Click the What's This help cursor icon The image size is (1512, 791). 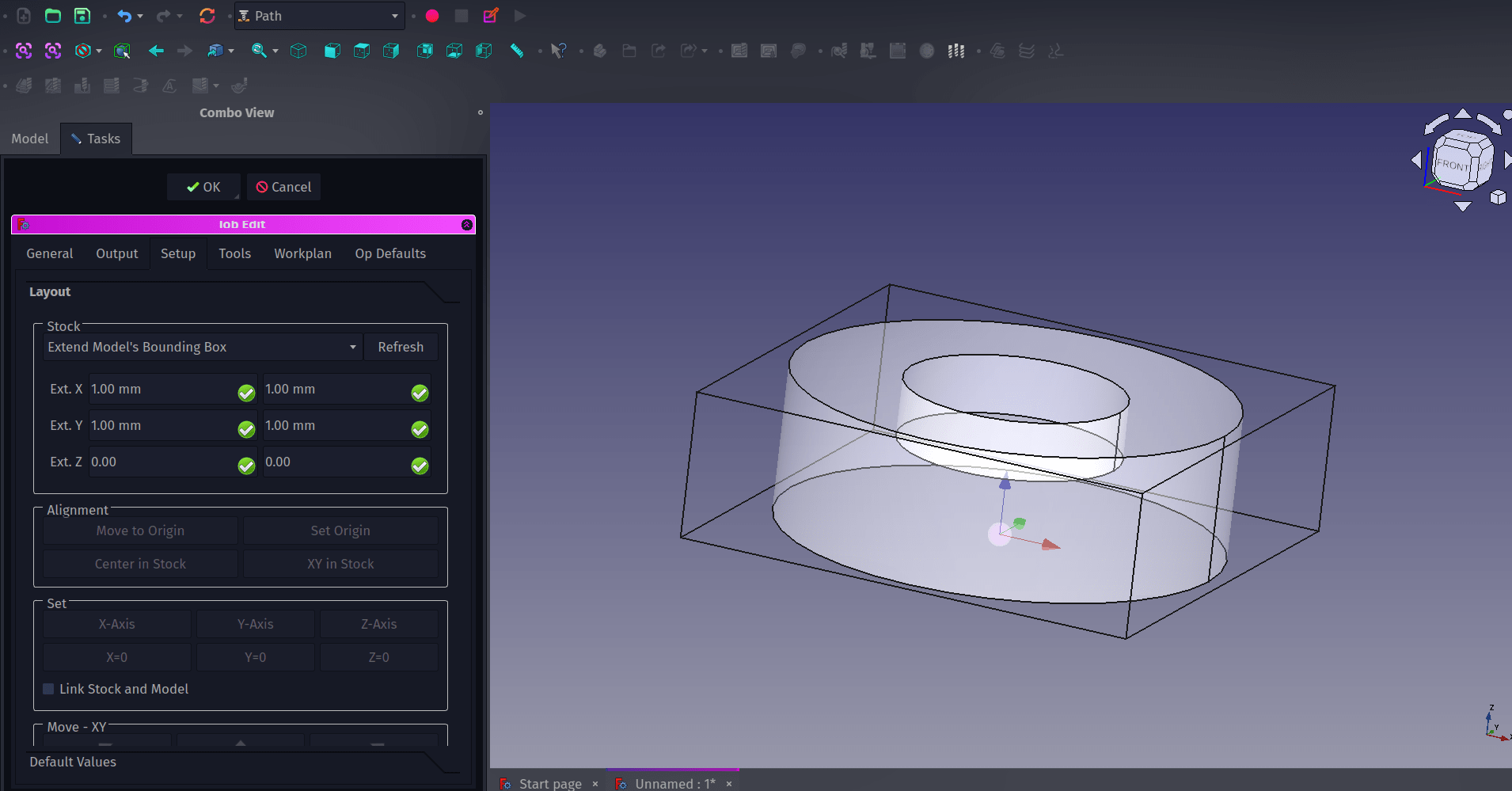click(559, 51)
